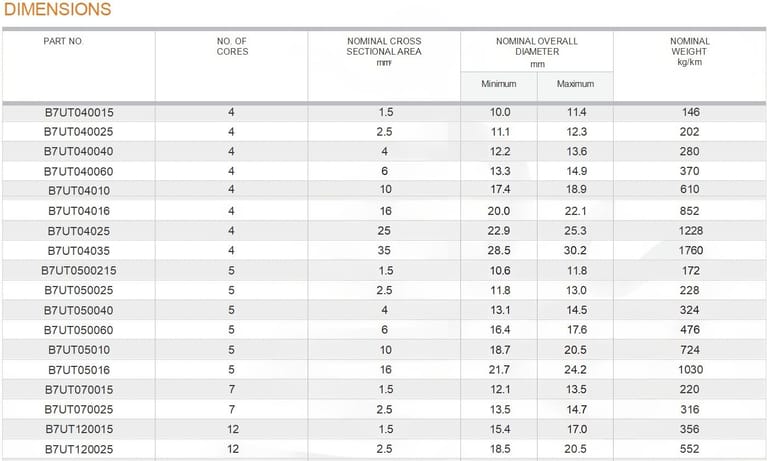The image size is (768, 461).
Task: Click the NOMINAL WEIGHT column header
Action: pyautogui.click(x=690, y=51)
